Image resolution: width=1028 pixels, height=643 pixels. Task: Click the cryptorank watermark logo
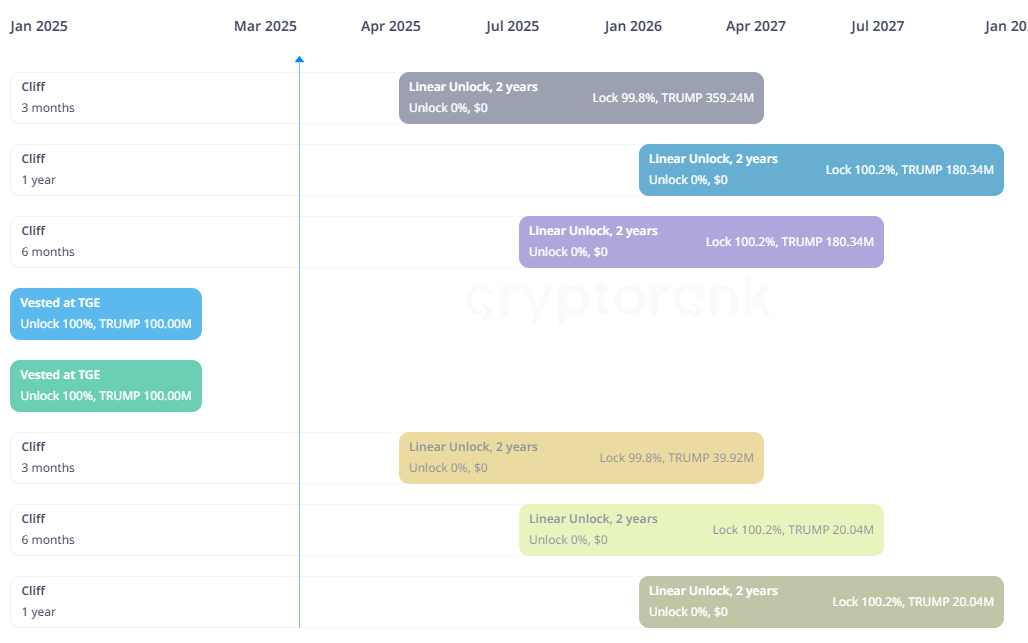(x=618, y=298)
